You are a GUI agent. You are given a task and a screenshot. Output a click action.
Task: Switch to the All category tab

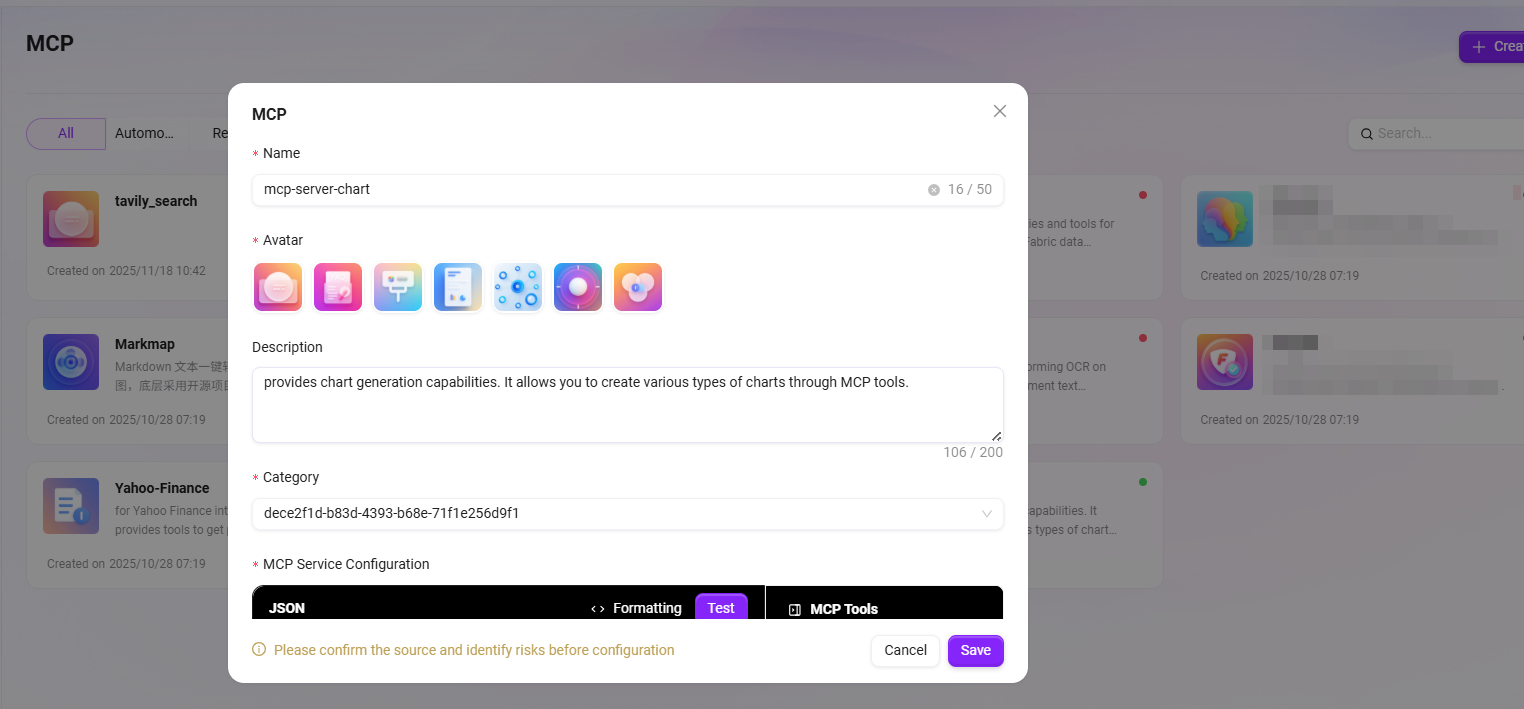(66, 133)
